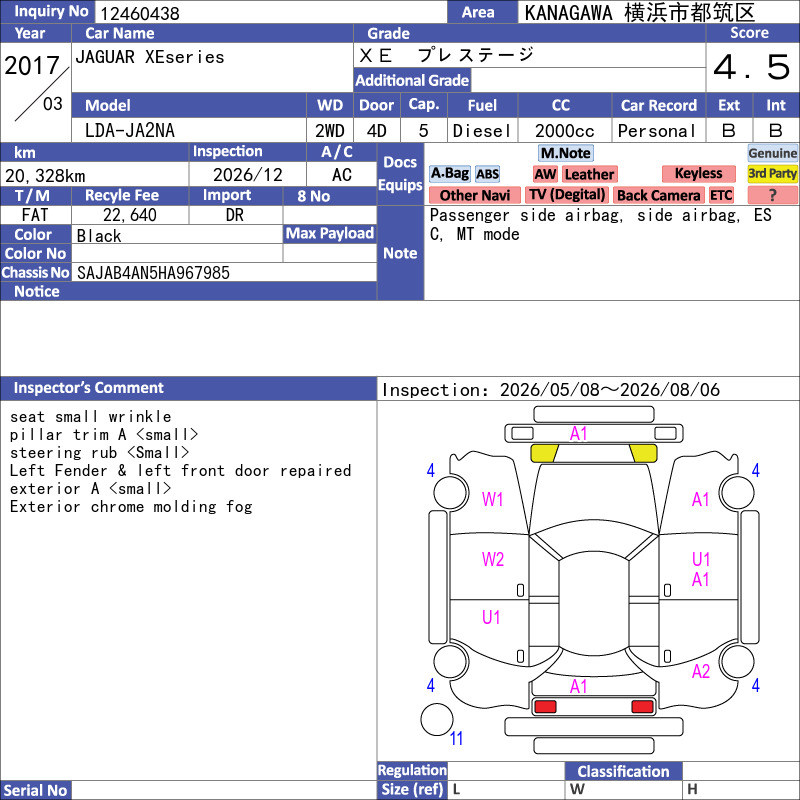Click the A.Bag equipment badge
Image resolution: width=800 pixels, height=800 pixels.
[x=449, y=174]
